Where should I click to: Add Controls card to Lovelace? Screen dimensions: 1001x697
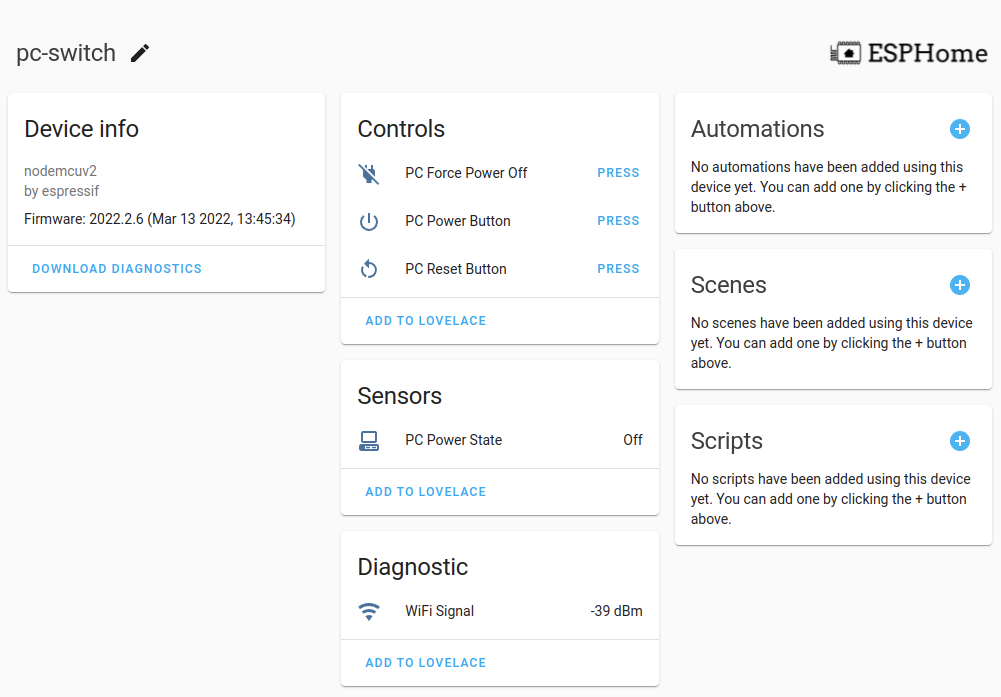coord(426,321)
